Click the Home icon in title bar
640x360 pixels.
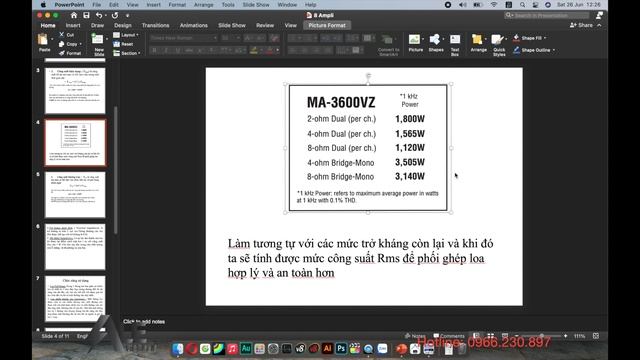coord(73,16)
